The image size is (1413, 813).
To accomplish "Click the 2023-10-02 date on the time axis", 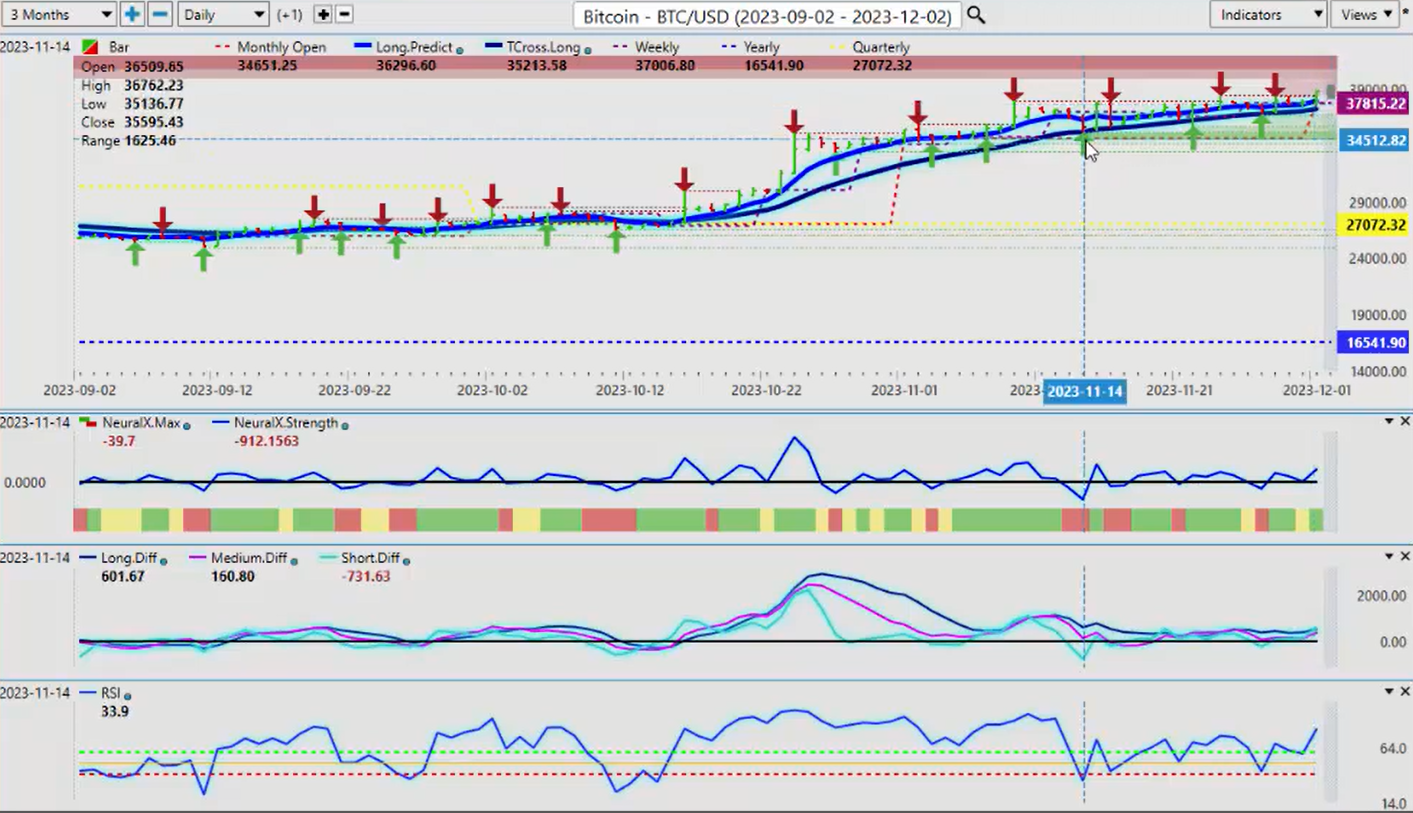I will [491, 390].
